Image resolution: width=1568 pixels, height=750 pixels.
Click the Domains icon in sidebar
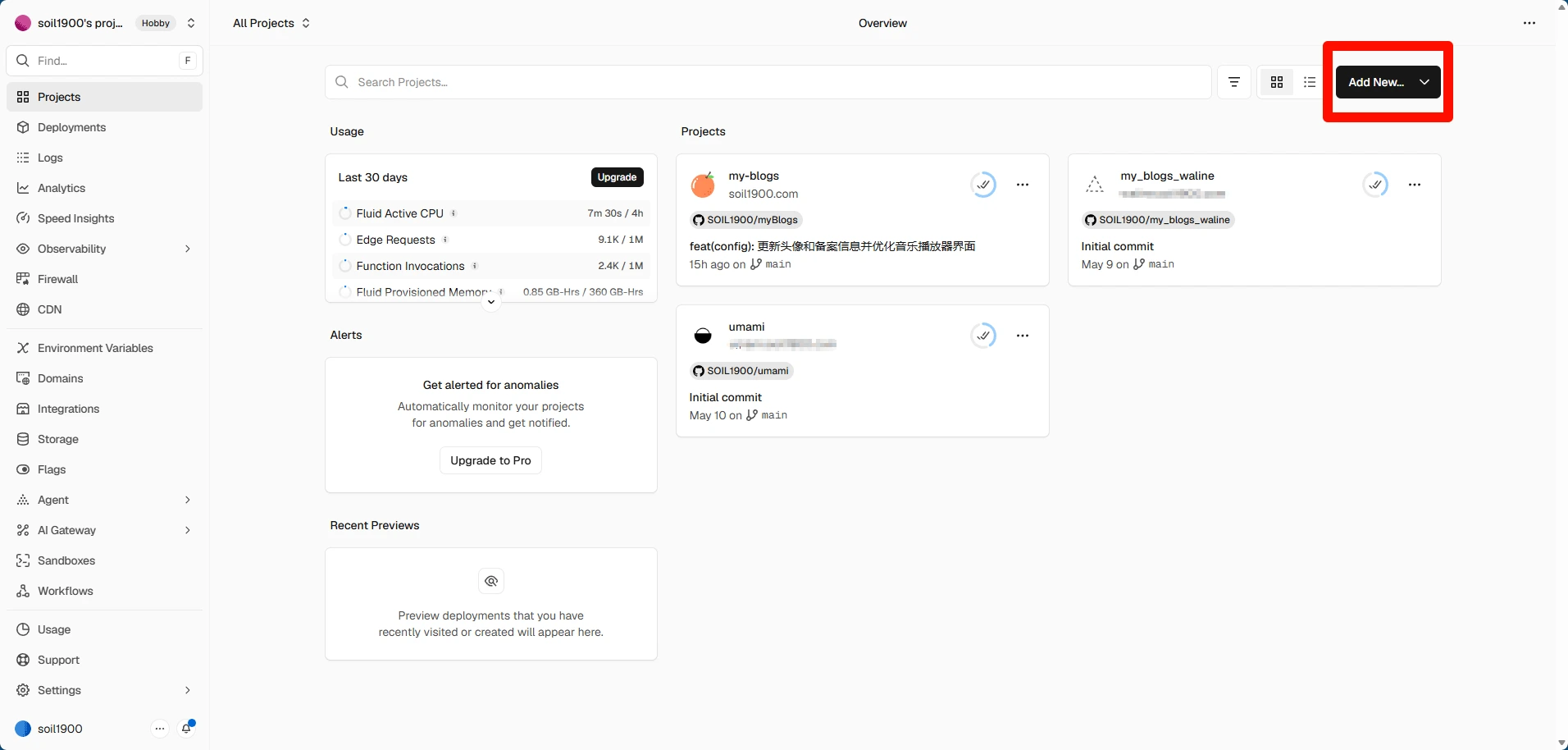point(23,378)
